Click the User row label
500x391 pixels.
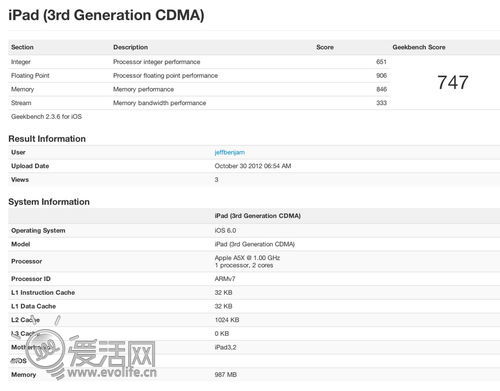(x=18, y=152)
